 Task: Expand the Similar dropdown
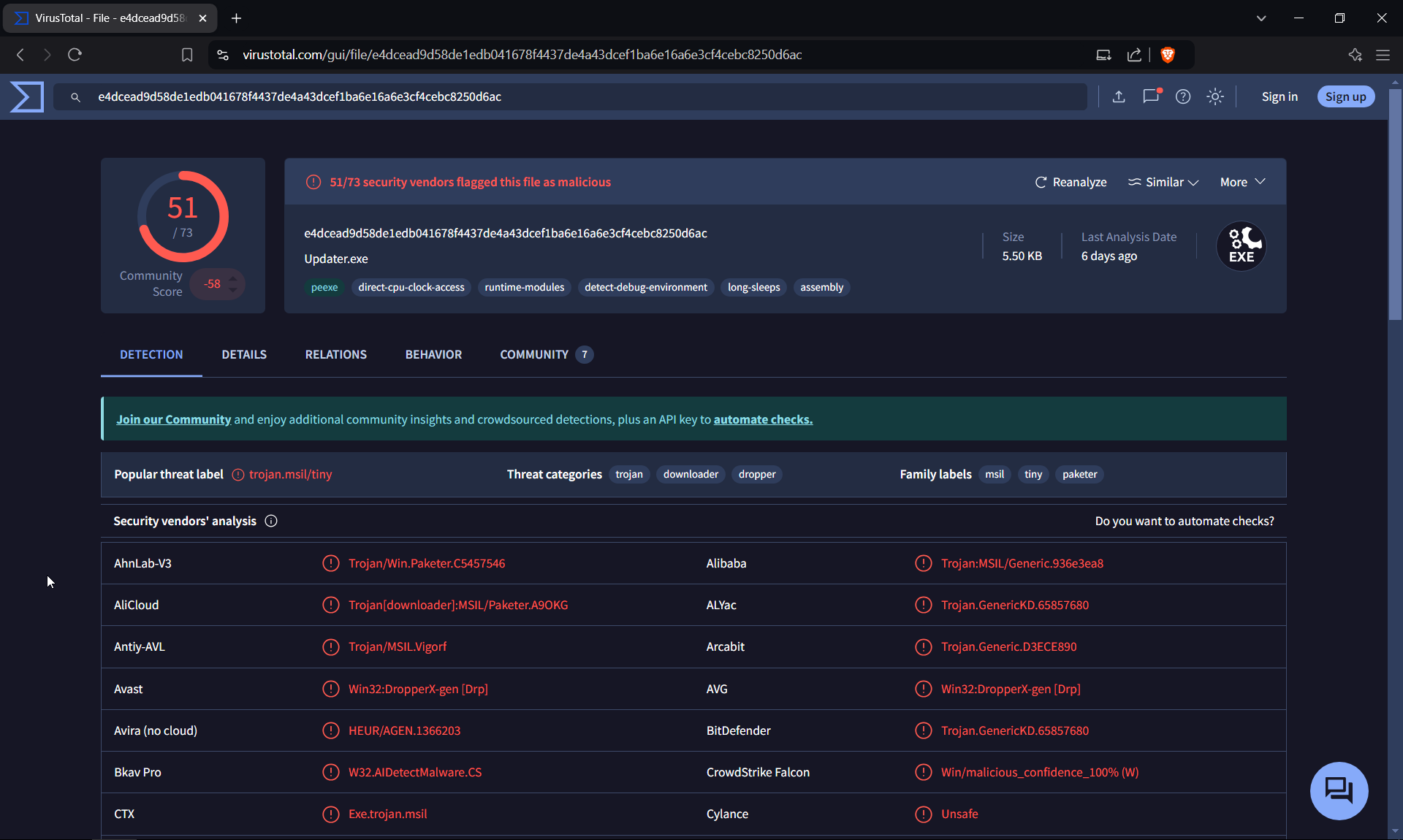[x=1163, y=182]
